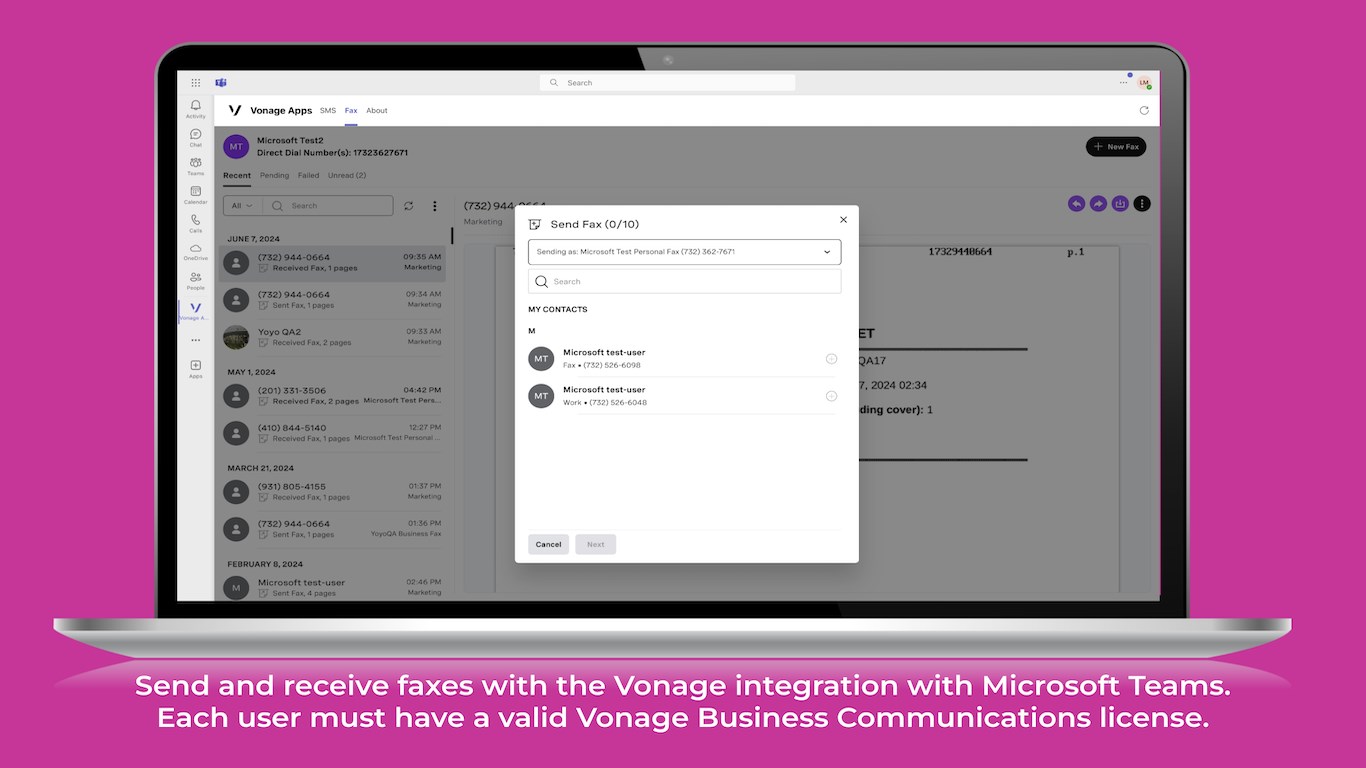Download the open fax
The image size is (1366, 768).
click(x=1120, y=203)
